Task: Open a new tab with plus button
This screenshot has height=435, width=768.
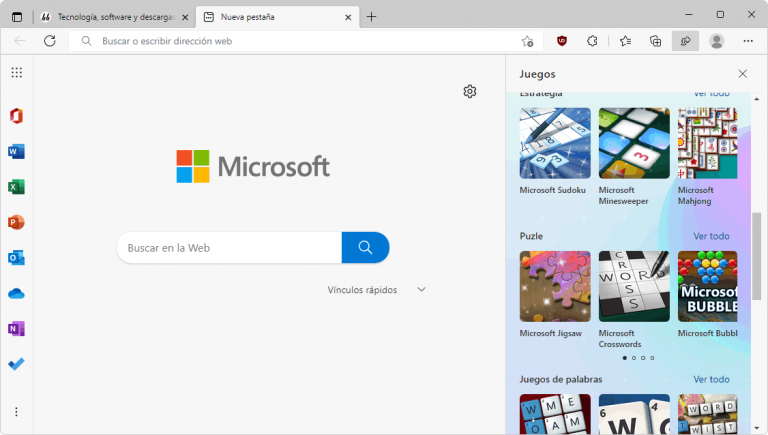Action: 372,17
